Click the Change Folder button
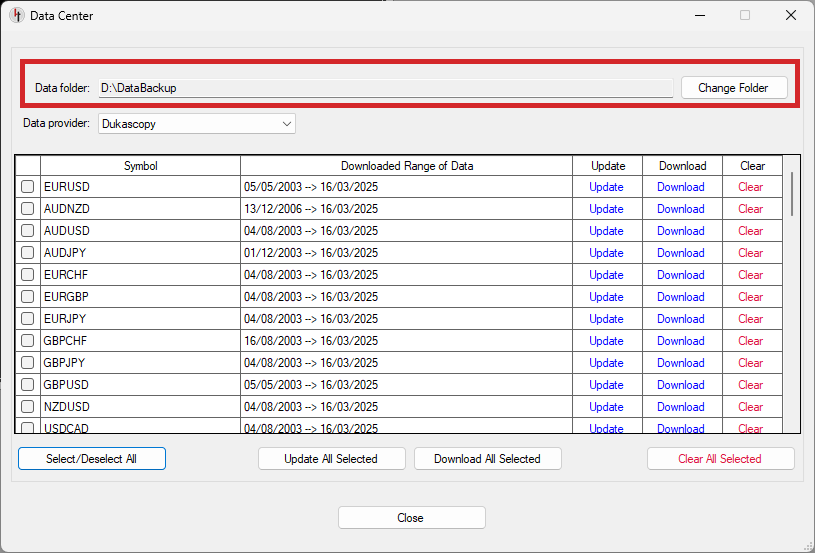The width and height of the screenshot is (815, 553). click(x=734, y=88)
